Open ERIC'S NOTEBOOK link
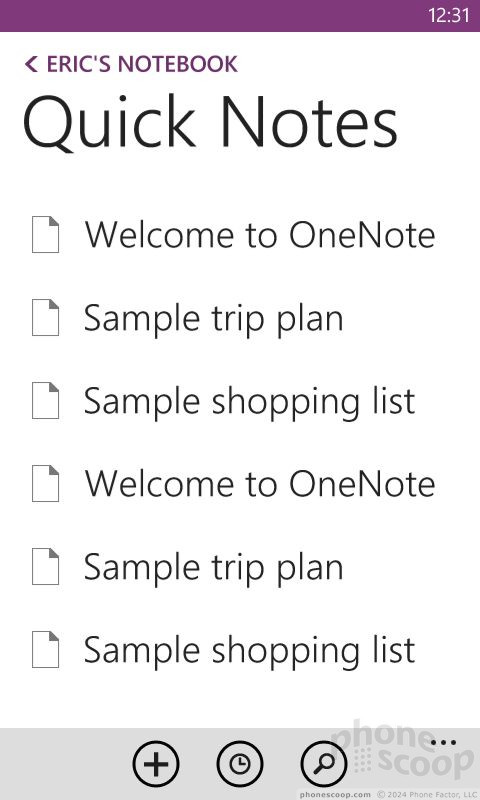This screenshot has width=480, height=800. (142, 64)
